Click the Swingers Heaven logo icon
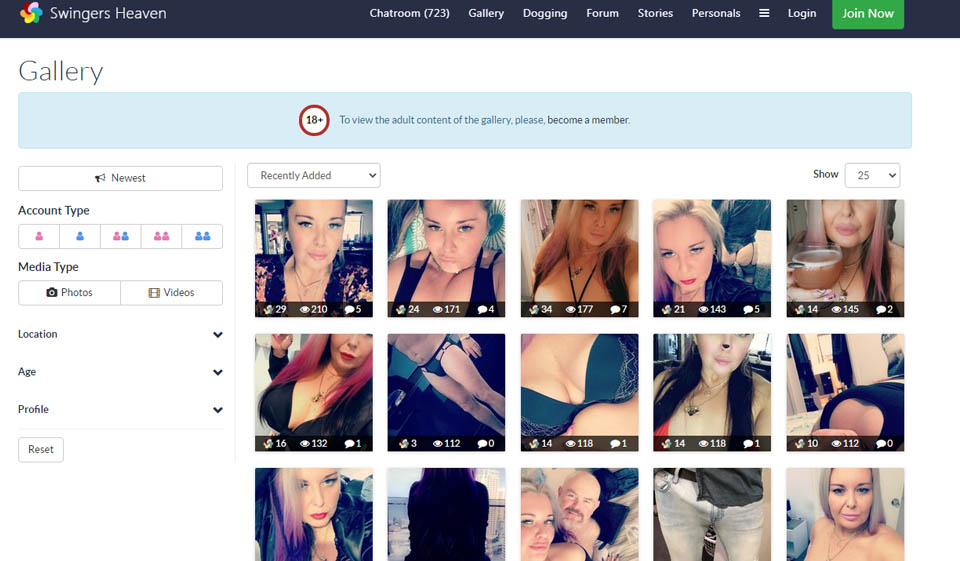 pyautogui.click(x=31, y=14)
